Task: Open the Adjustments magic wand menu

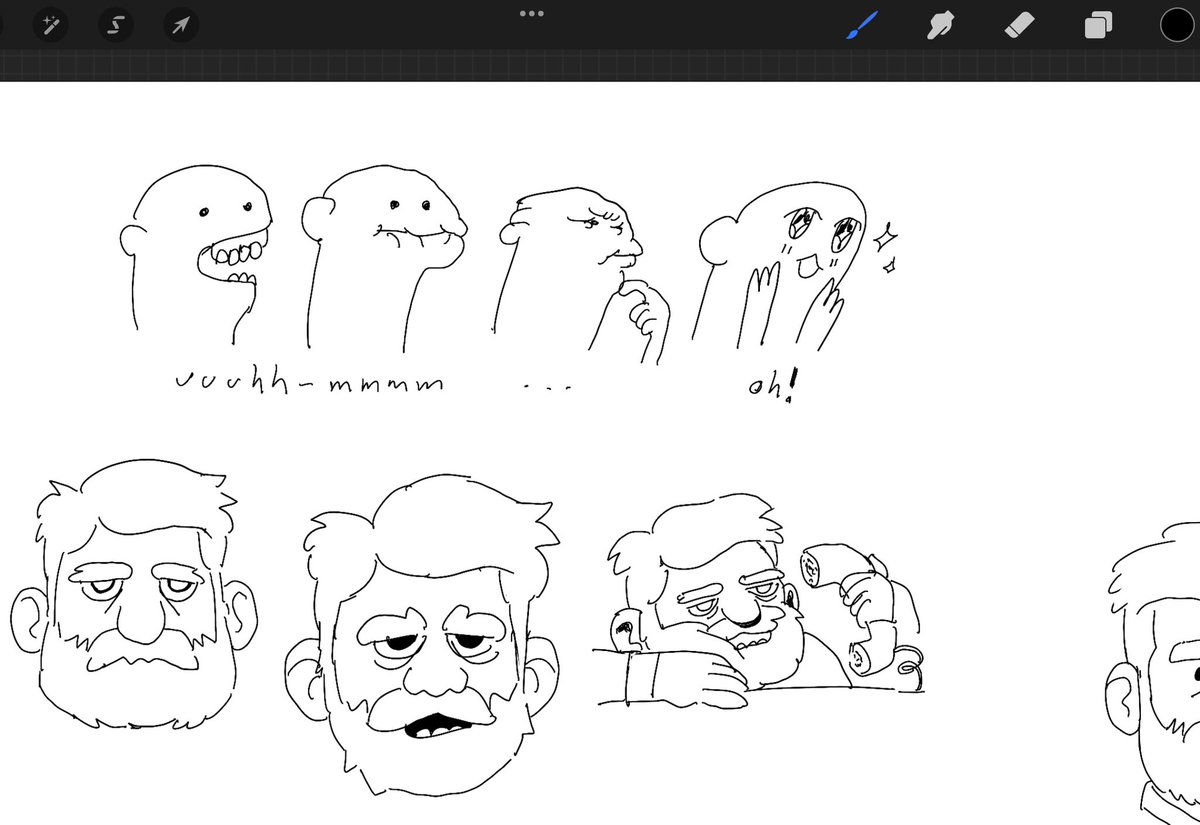Action: (50, 25)
